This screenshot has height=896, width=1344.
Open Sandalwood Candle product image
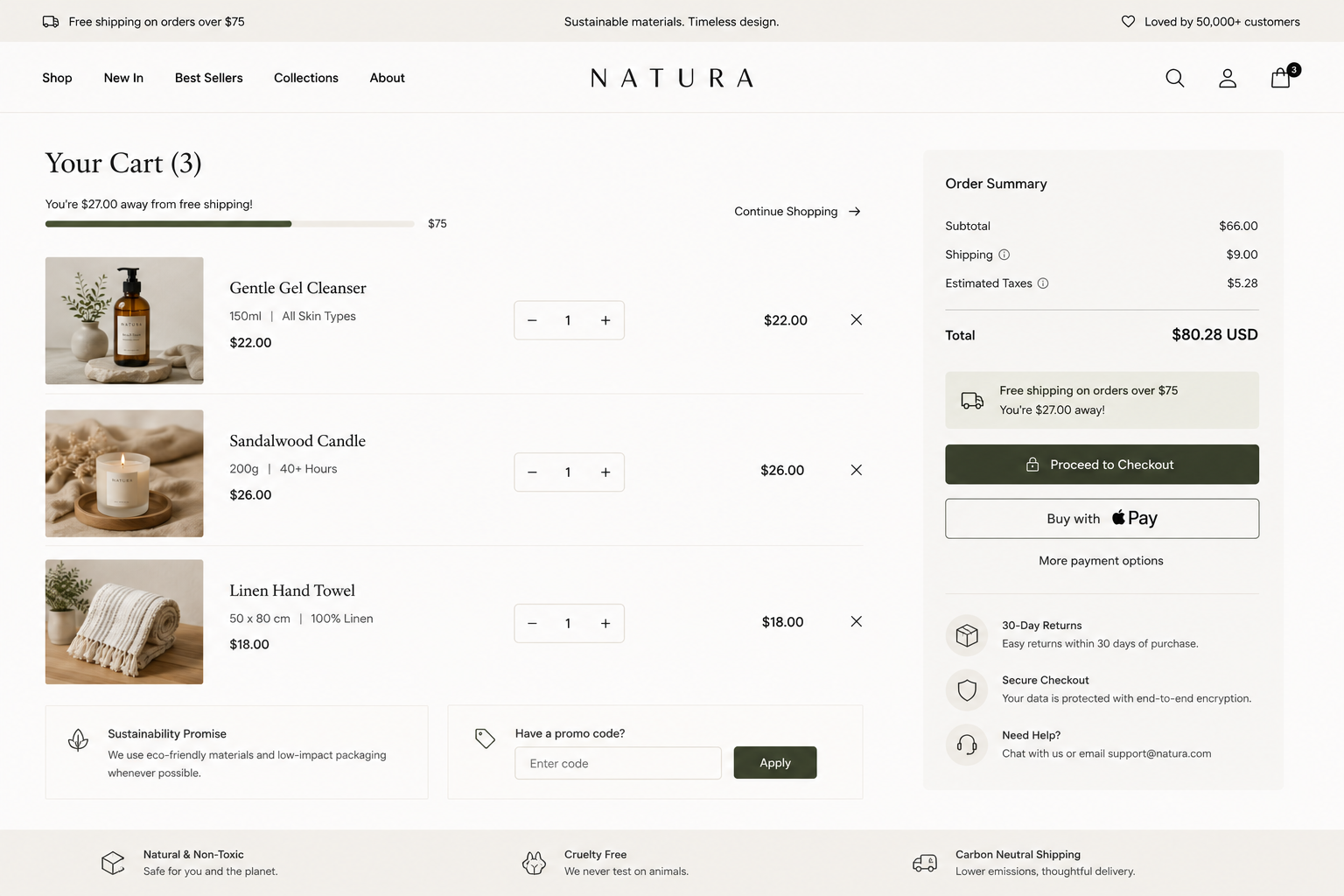(x=124, y=473)
